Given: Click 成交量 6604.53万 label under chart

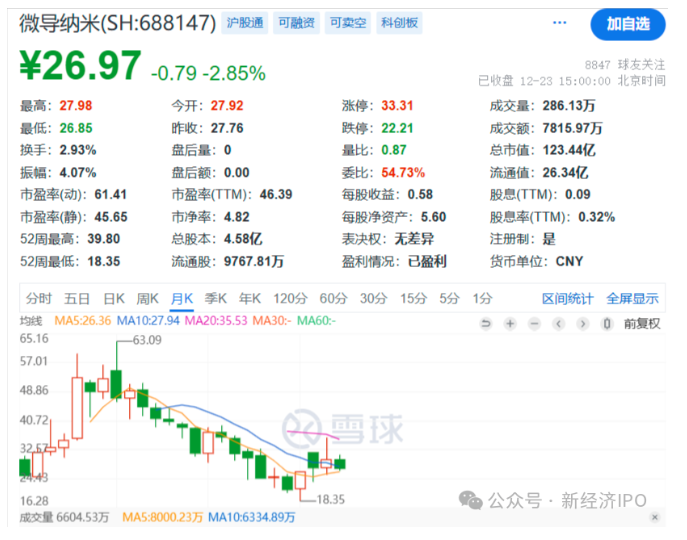Looking at the screenshot, I should (64, 517).
